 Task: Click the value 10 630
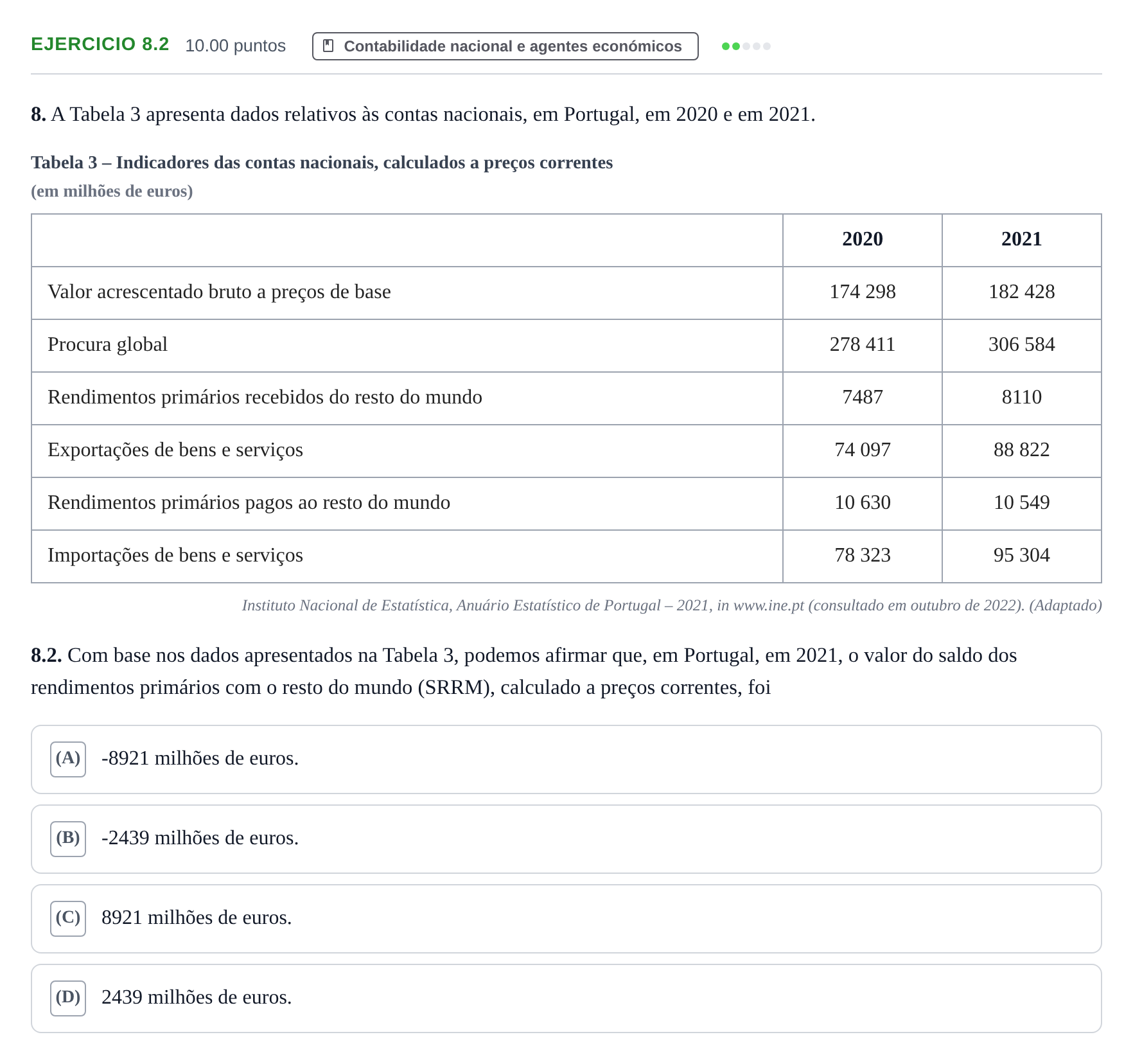click(x=862, y=502)
